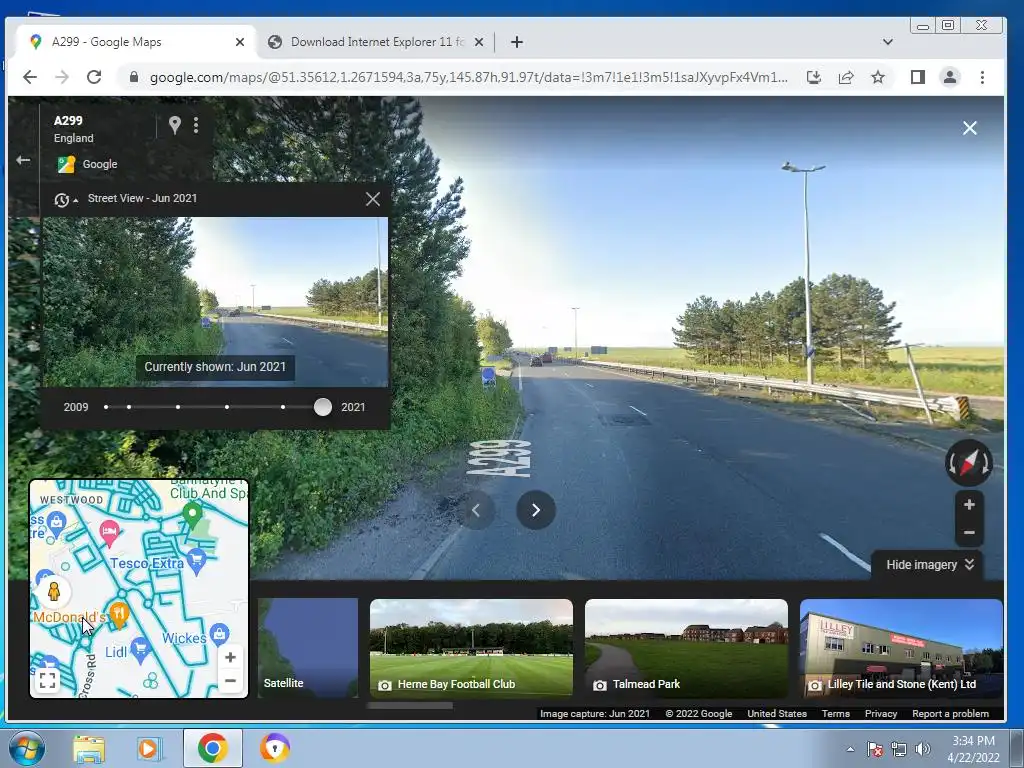Toggle the time travel clock dropdown
This screenshot has width=1024, height=768.
(66, 200)
